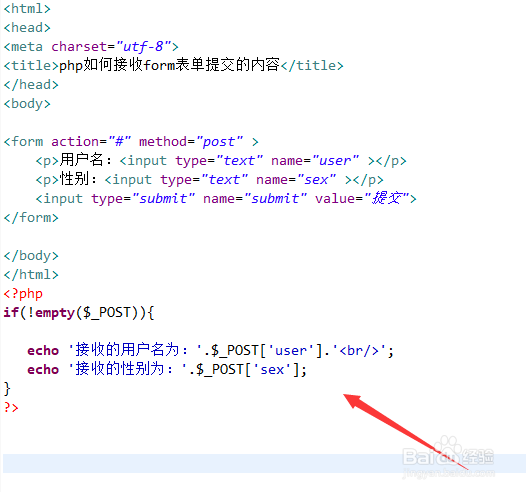The width and height of the screenshot is (526, 492).
Task: Click the form action="#" attribute
Action: pyautogui.click(x=91, y=142)
